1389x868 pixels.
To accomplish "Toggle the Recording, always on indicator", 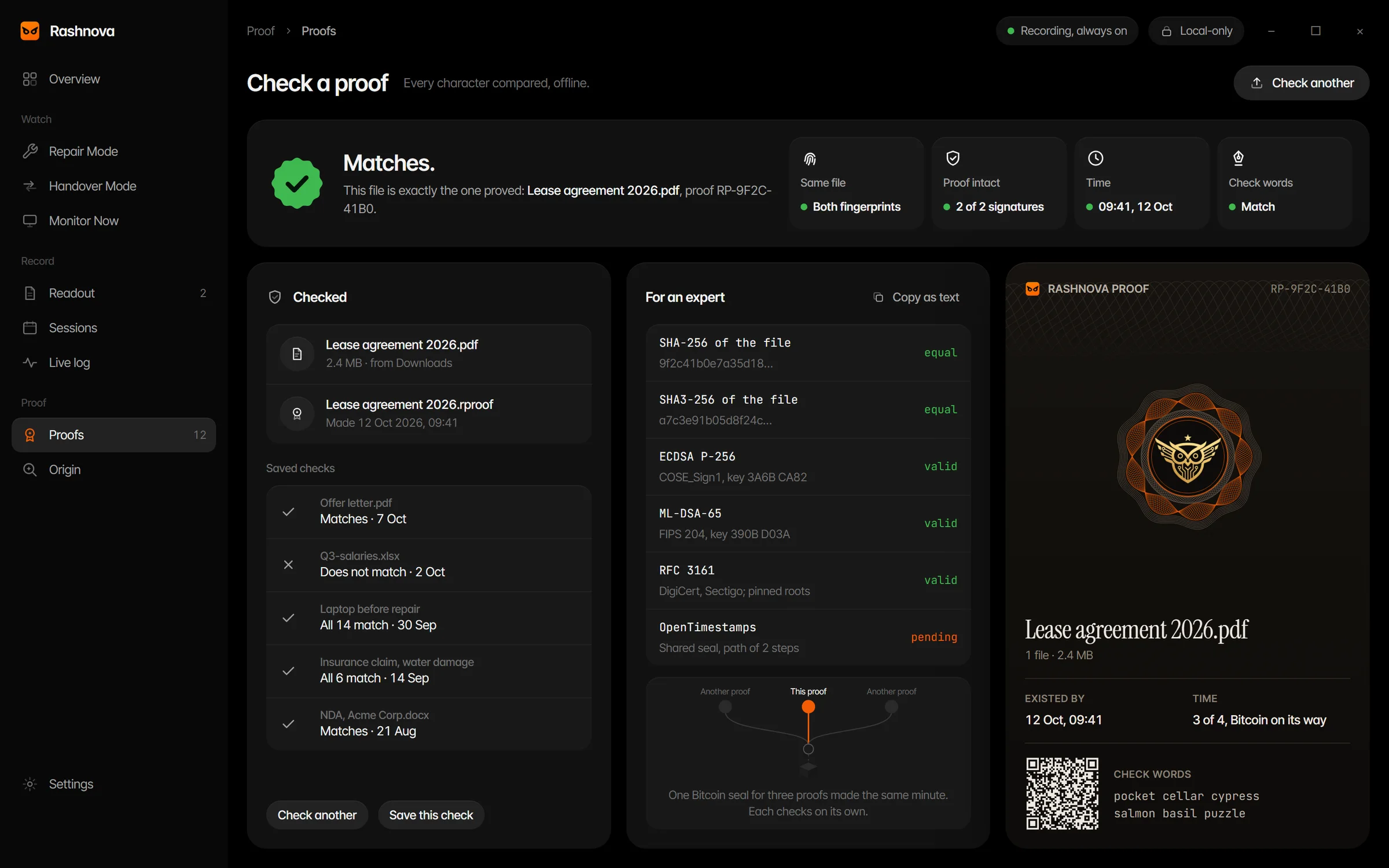I will 1067,31.
